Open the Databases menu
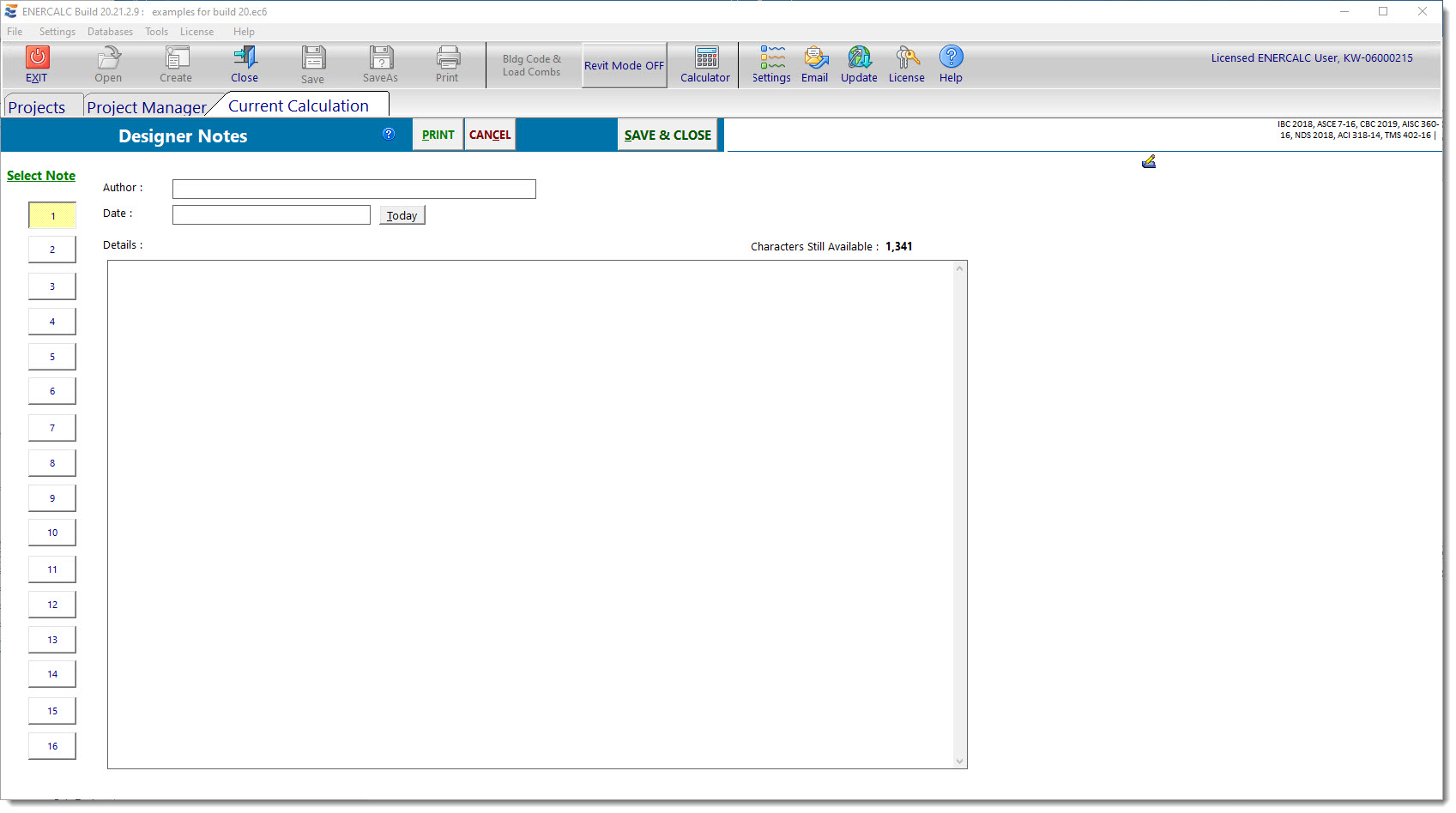The image size is (1456, 813). click(110, 32)
